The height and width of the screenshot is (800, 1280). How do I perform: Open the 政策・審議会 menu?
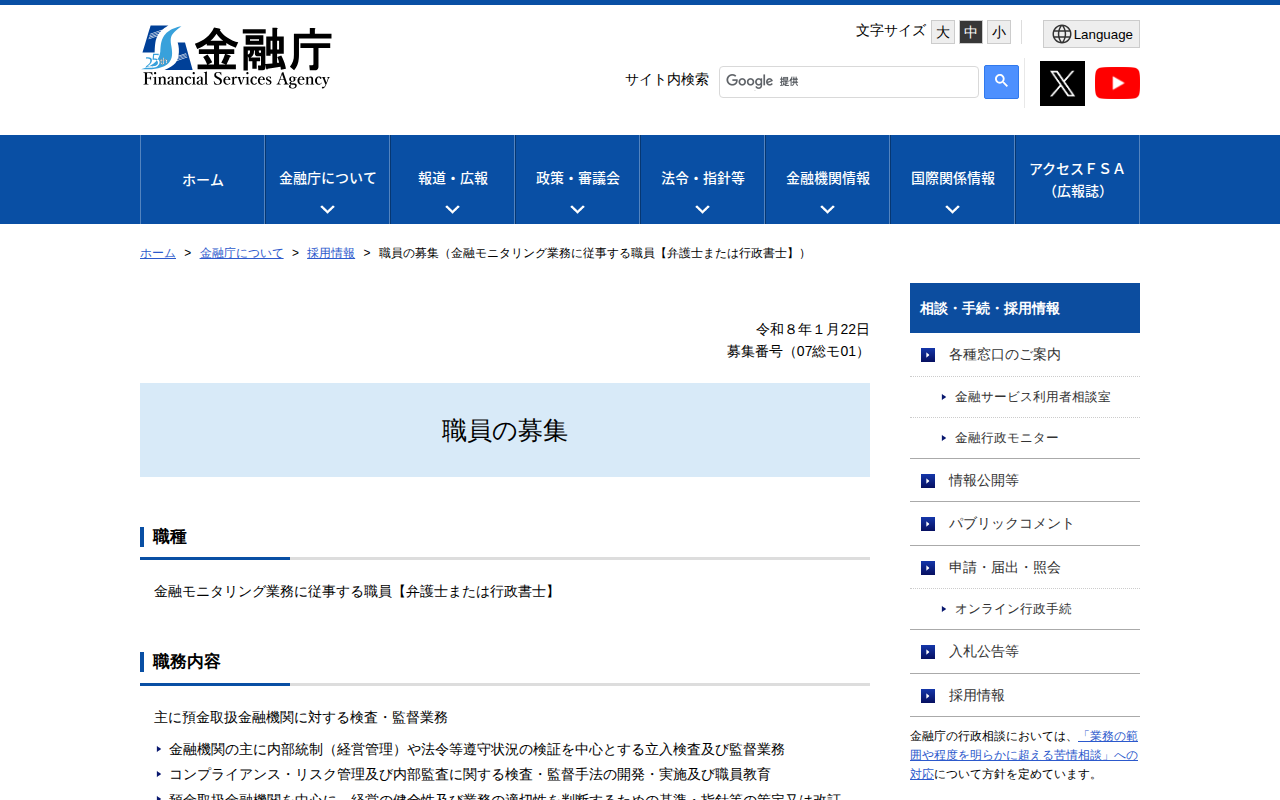pyautogui.click(x=578, y=179)
